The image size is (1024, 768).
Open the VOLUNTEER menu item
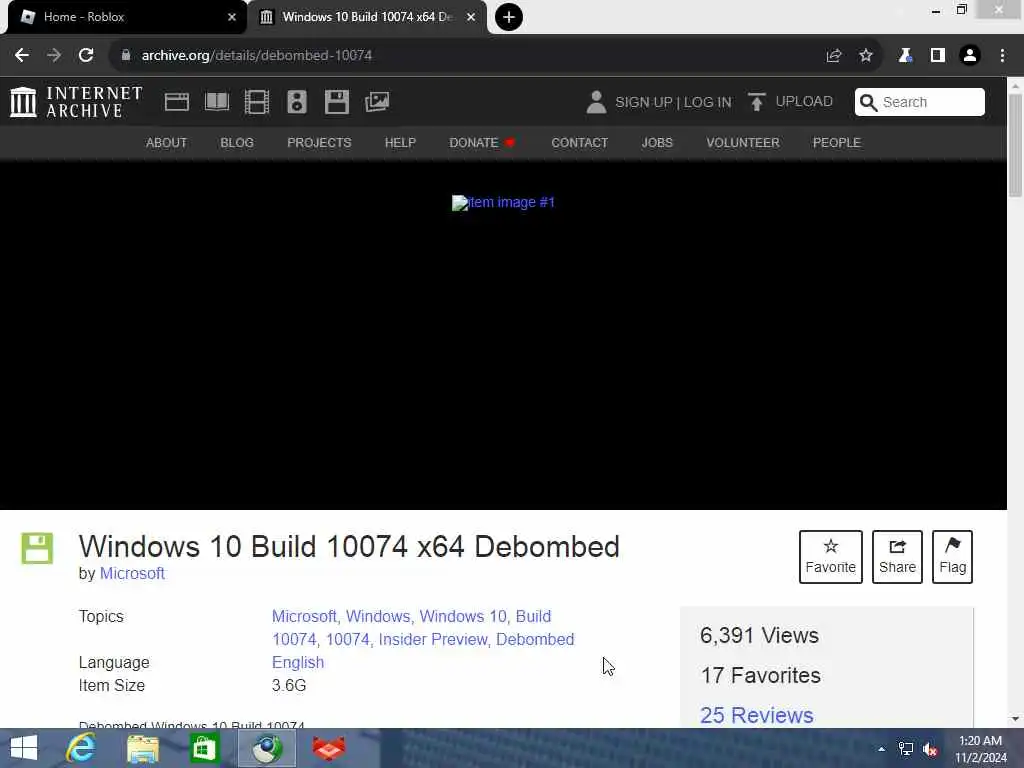(x=743, y=142)
